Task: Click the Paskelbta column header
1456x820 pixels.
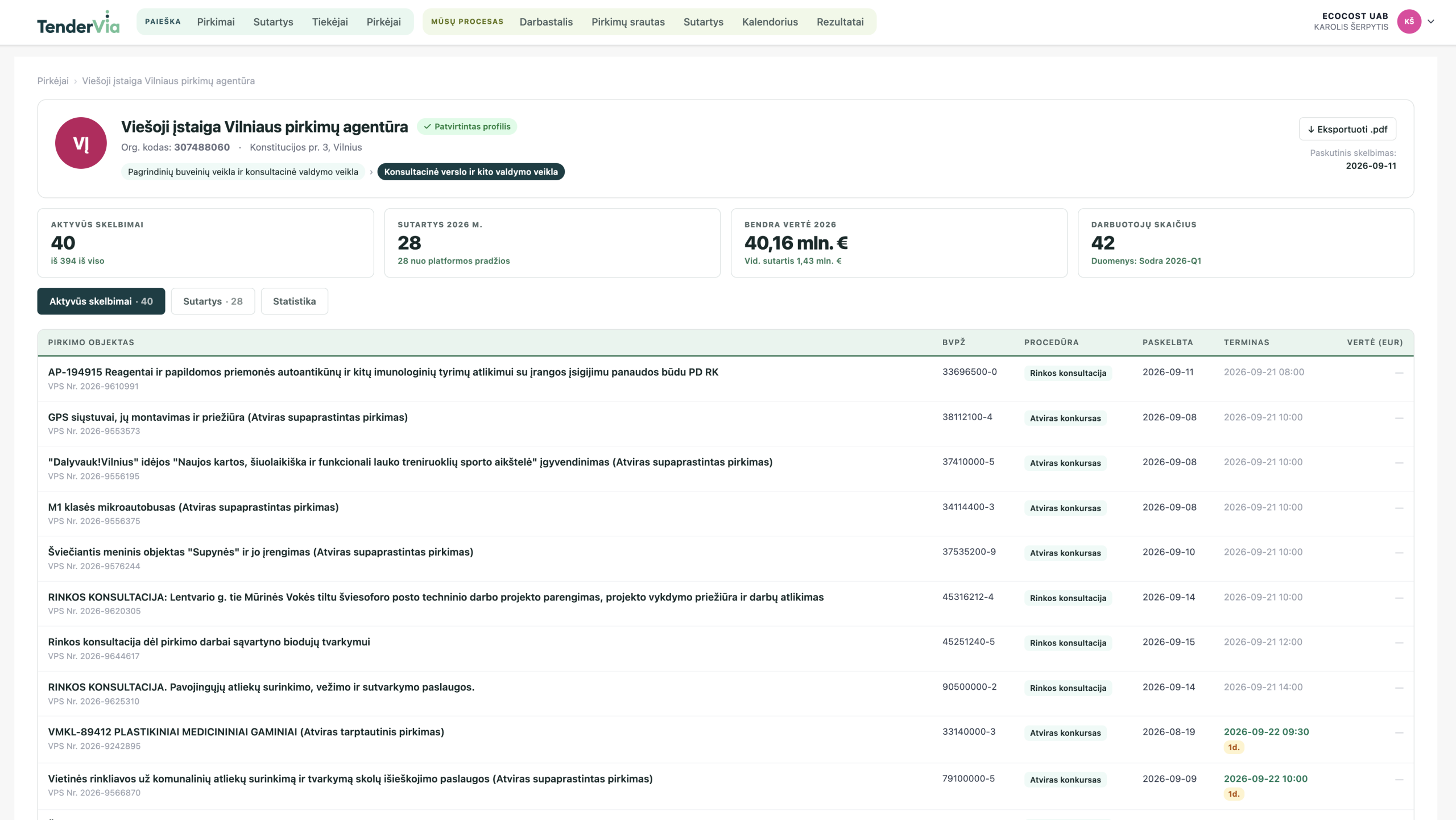Action: point(1168,342)
